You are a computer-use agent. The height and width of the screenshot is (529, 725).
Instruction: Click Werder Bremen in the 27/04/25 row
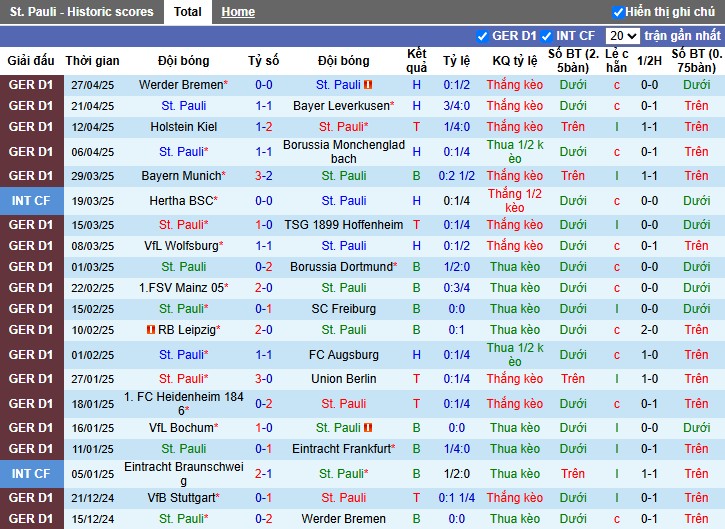tap(181, 85)
